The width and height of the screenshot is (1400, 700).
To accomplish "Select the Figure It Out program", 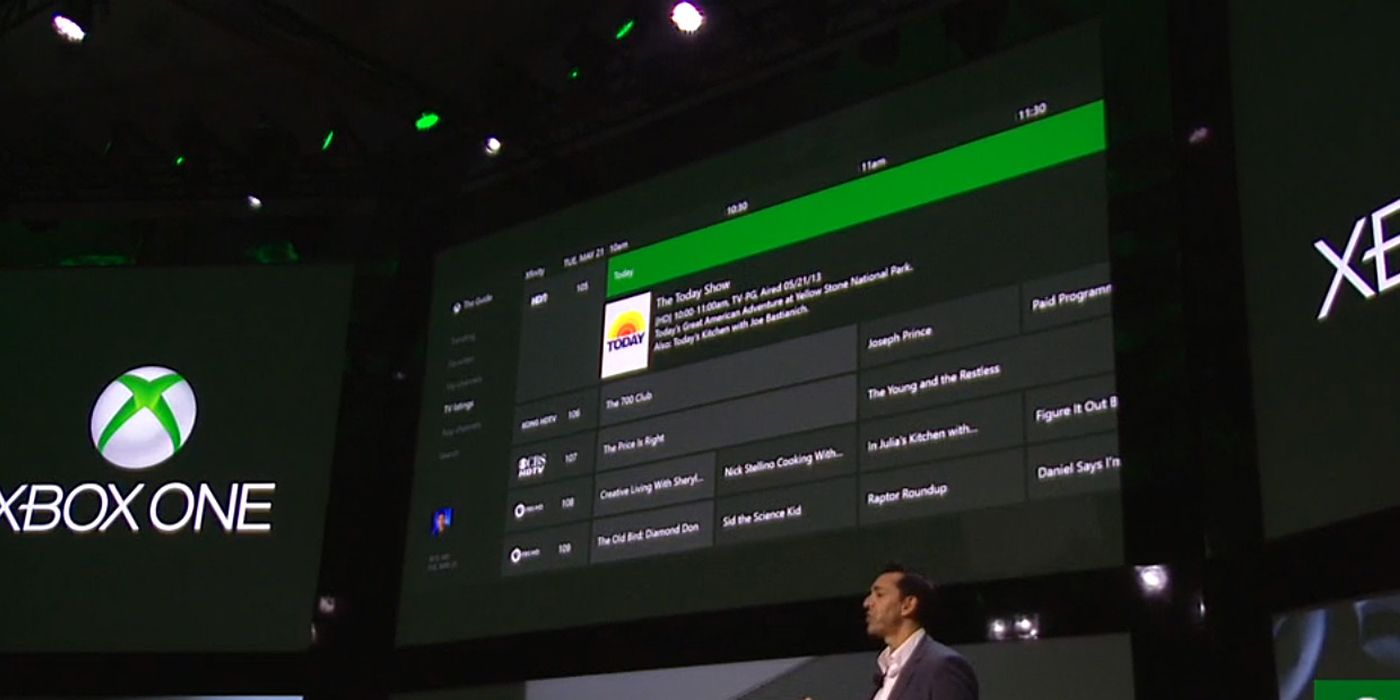I will 1072,409.
